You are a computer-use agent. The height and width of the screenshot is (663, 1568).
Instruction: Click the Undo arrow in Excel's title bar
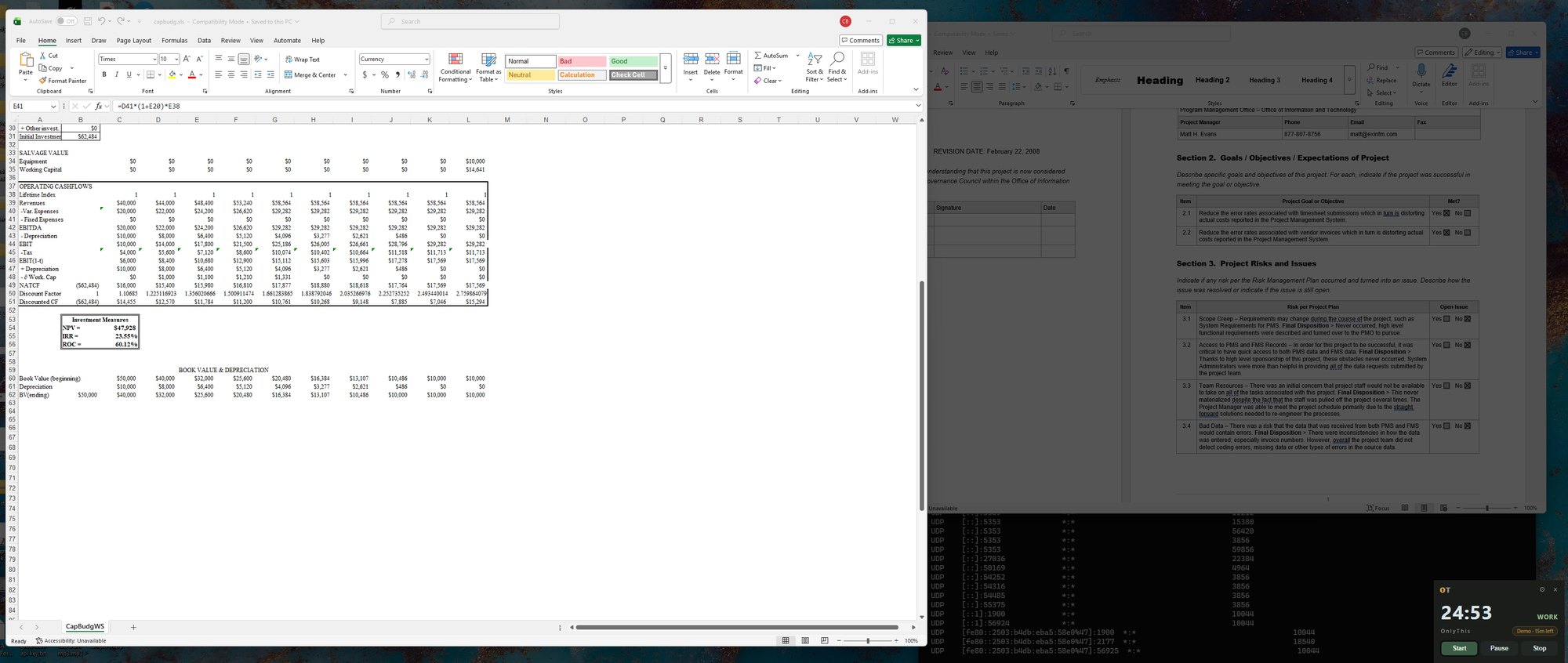(100, 21)
